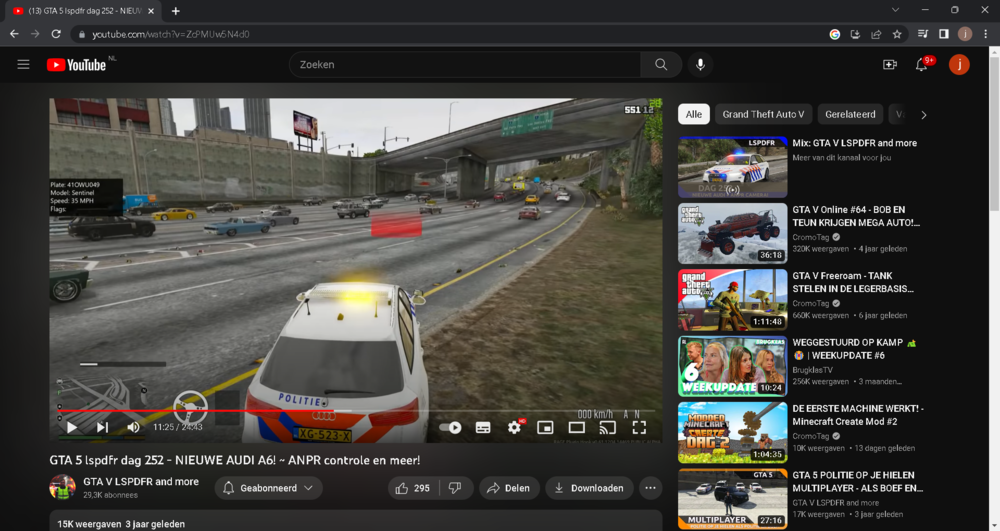The height and width of the screenshot is (531, 1000).
Task: Open the GTA V LSPDFR and more channel
Action: click(141, 482)
